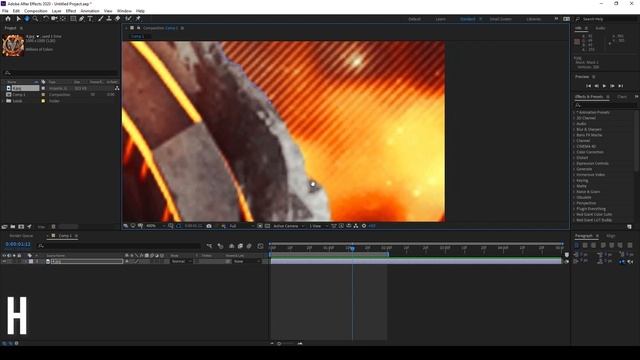Screen dimensions: 640x360
Task: Open the Window menu
Action: [124, 11]
